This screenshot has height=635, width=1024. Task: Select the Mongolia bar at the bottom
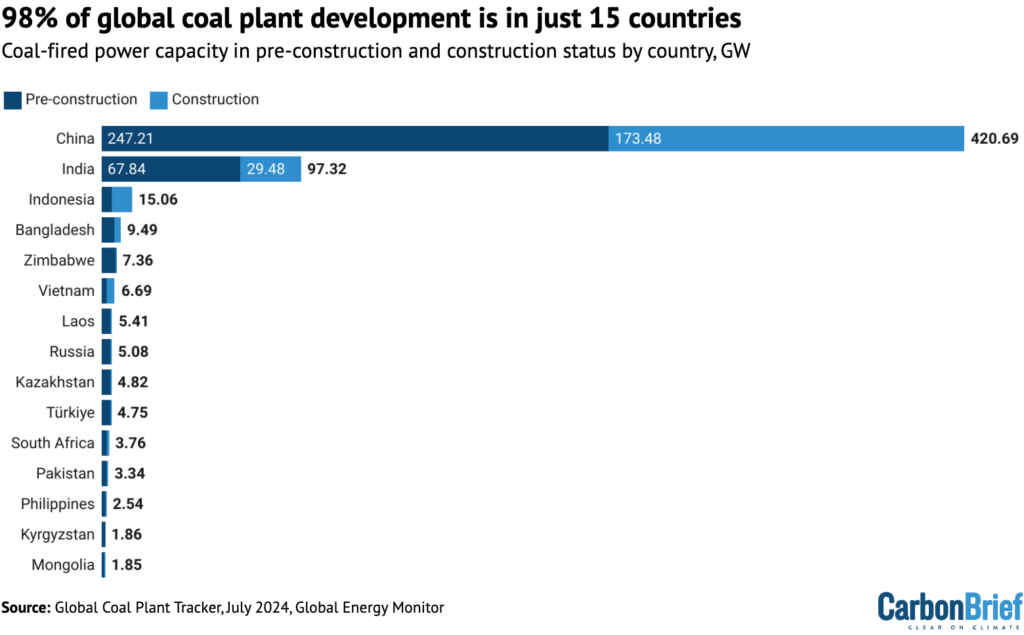[x=105, y=564]
